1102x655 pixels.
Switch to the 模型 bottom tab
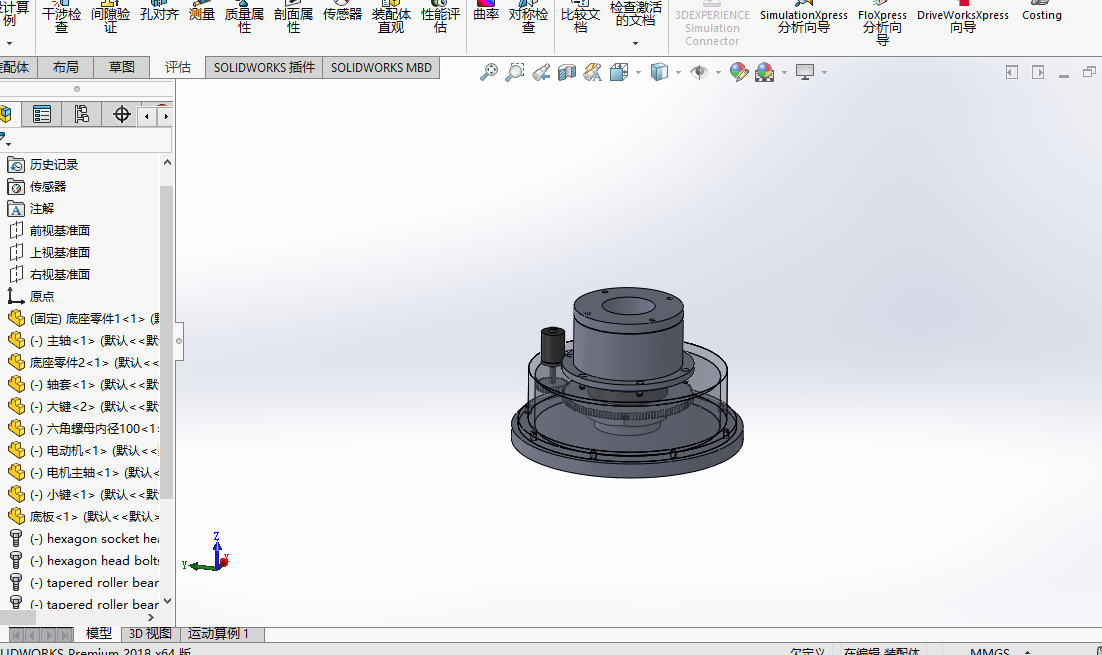point(98,633)
